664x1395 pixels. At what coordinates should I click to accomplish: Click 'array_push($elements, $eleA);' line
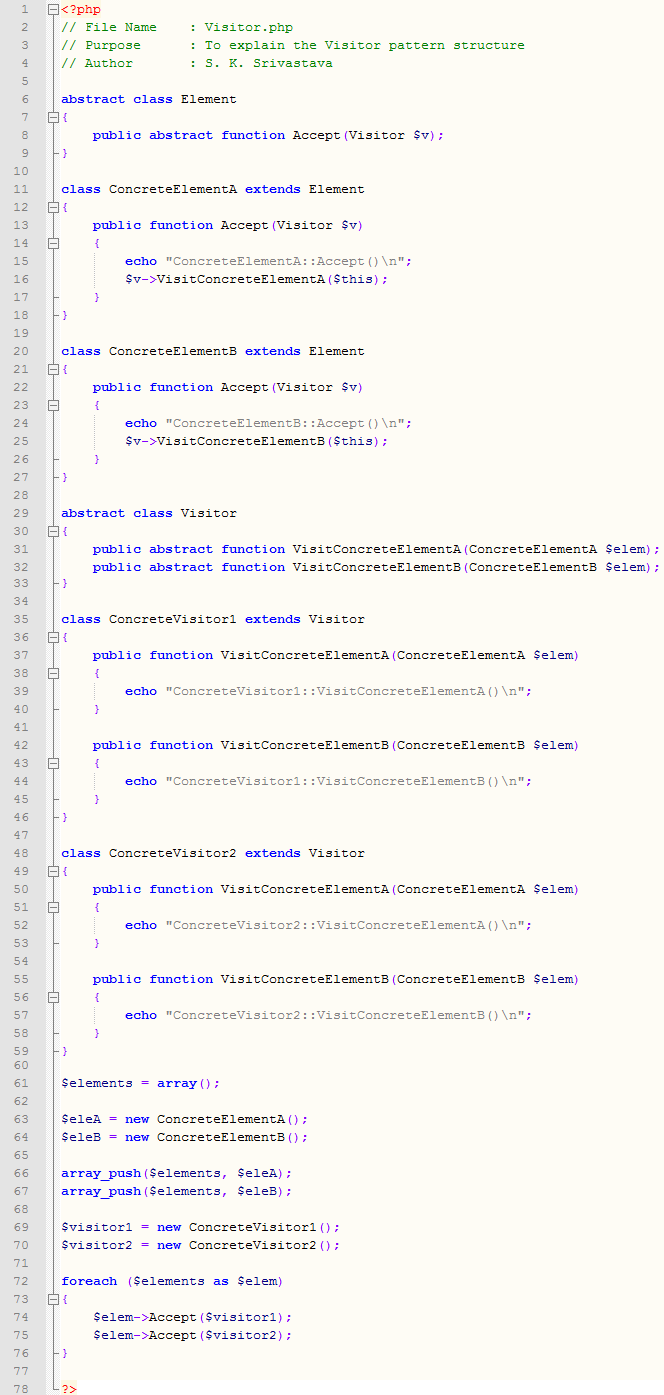(x=177, y=1173)
